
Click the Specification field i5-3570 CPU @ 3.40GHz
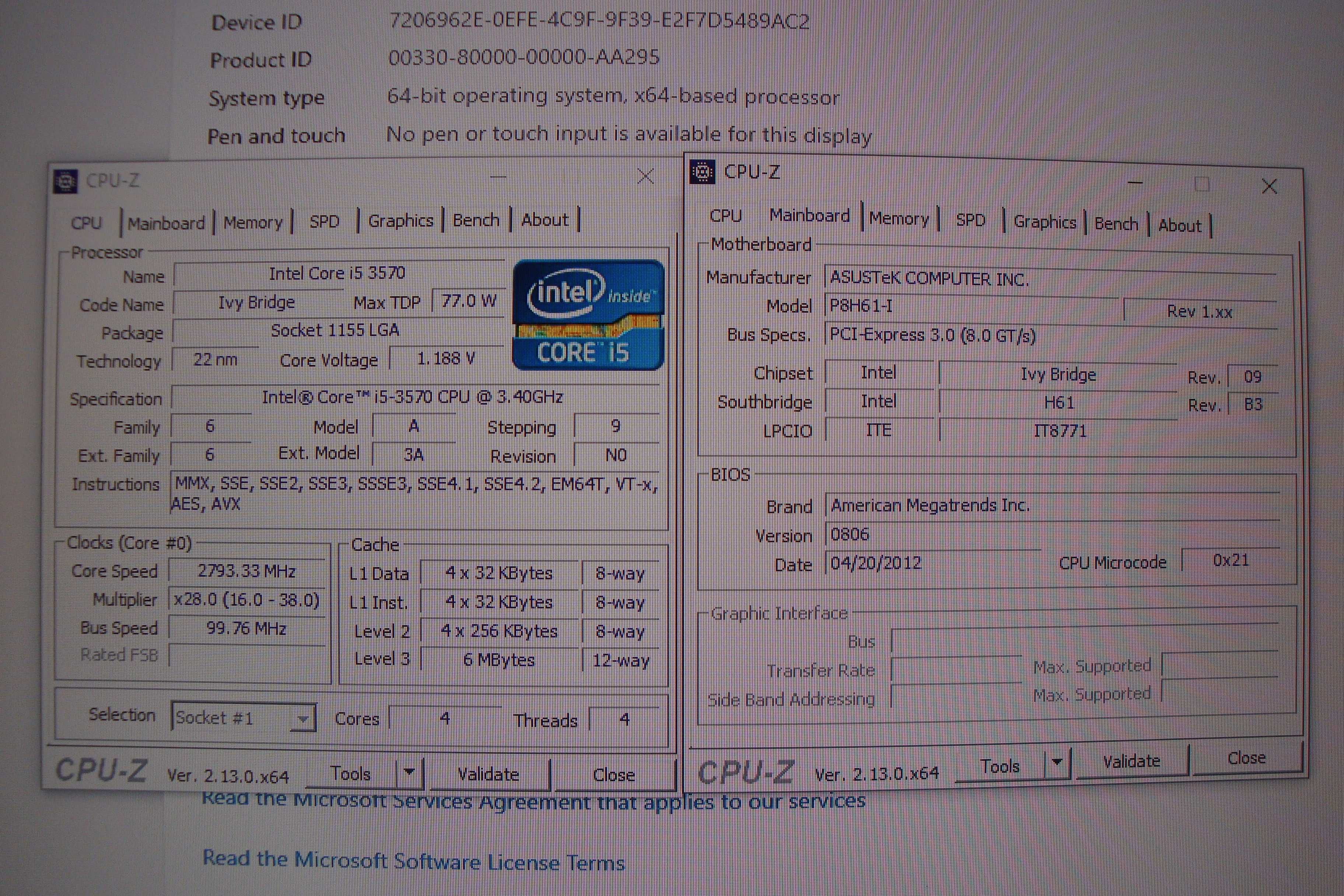(x=415, y=397)
